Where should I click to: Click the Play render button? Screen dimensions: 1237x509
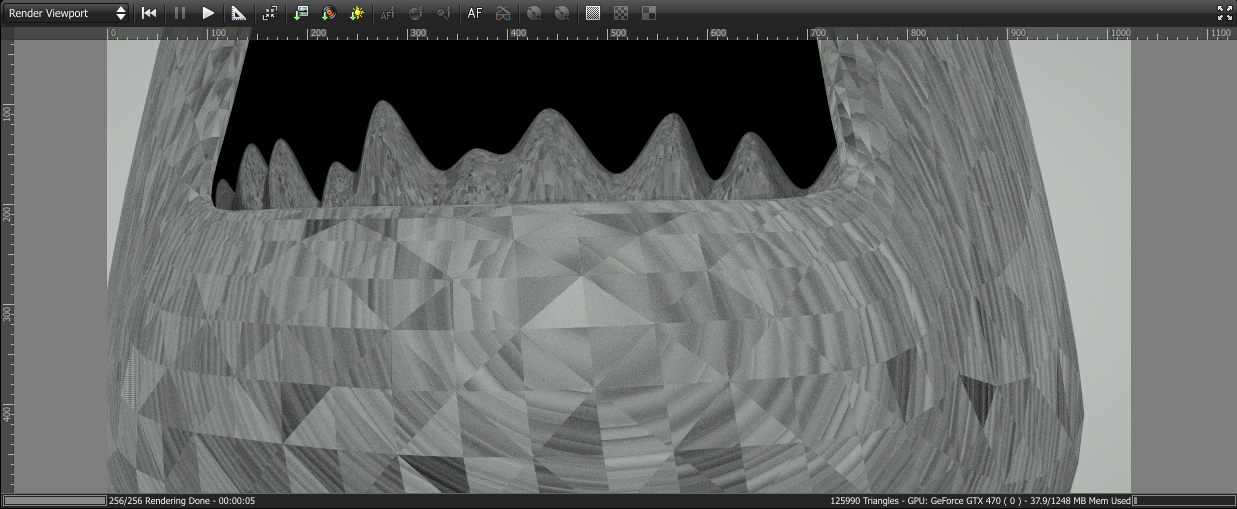coord(208,13)
